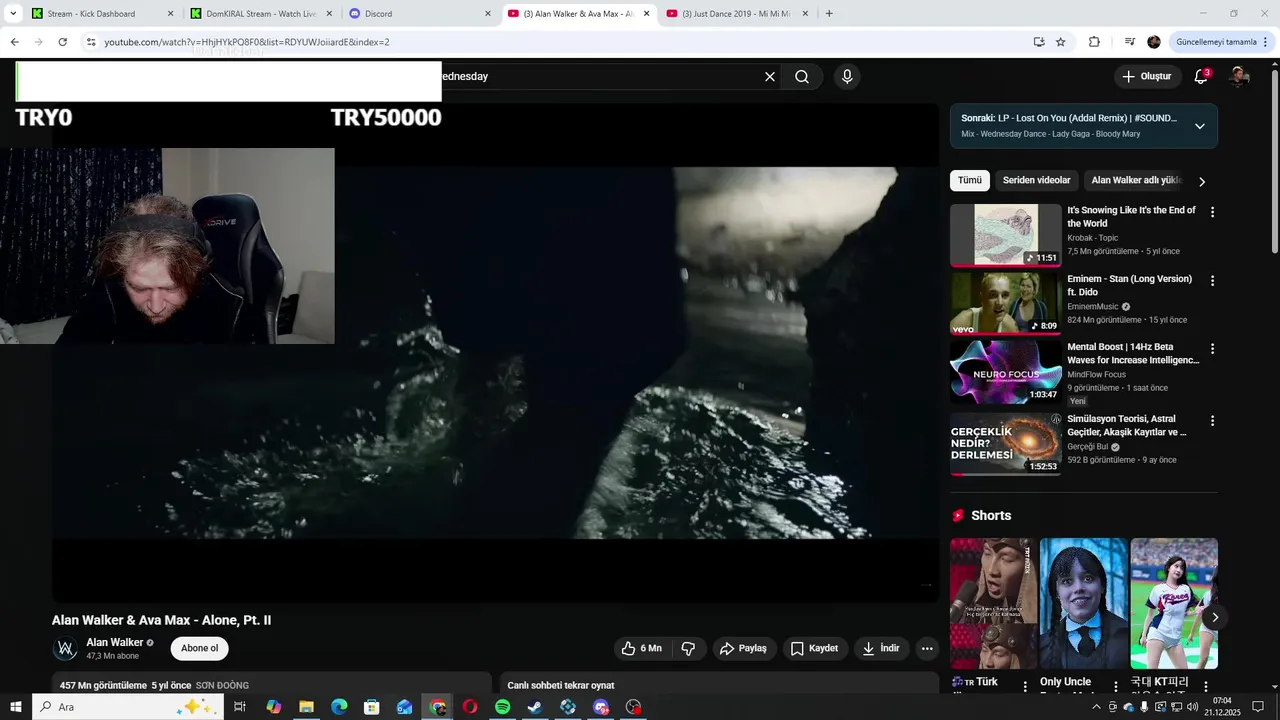Click the EminemMusic channel name

(x=1093, y=307)
